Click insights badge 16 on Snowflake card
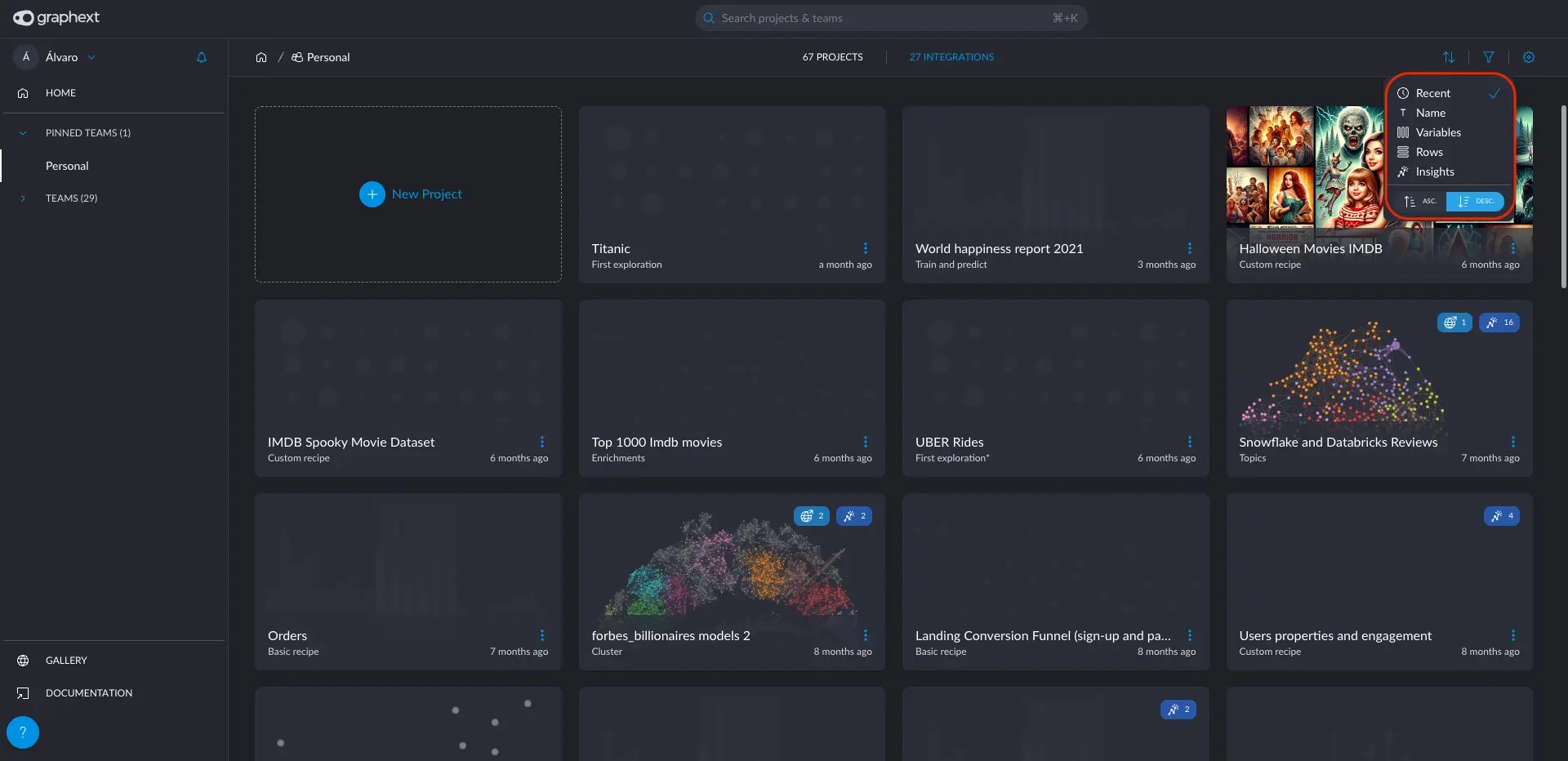The image size is (1568, 761). click(1499, 323)
